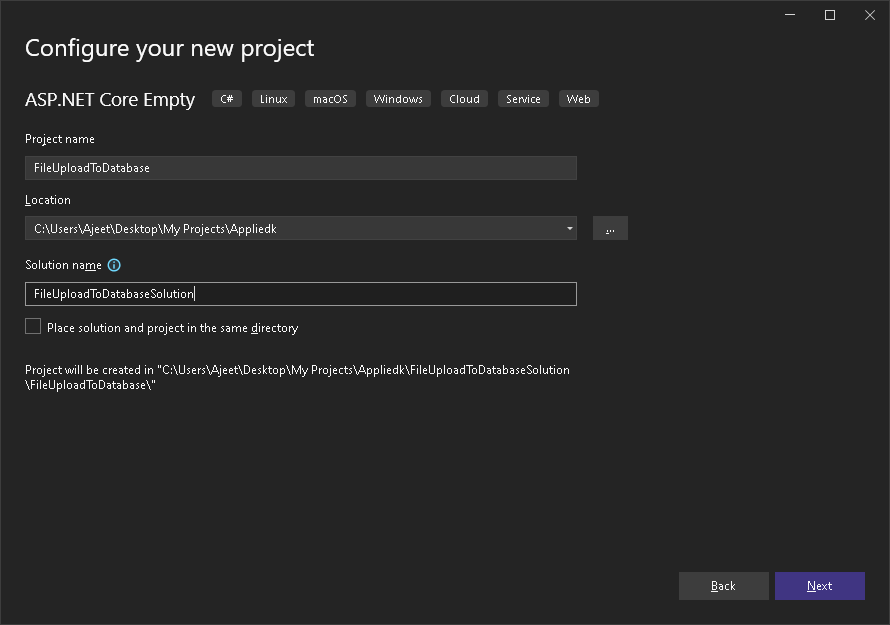
Task: Select the Windows tag
Action: coord(398,99)
